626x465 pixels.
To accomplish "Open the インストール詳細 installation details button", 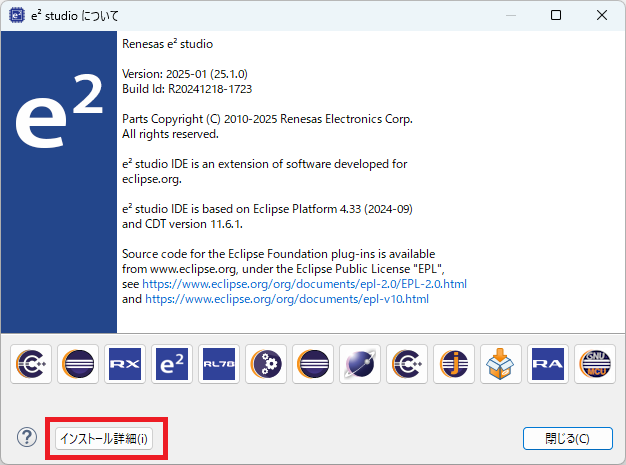I will [104, 438].
